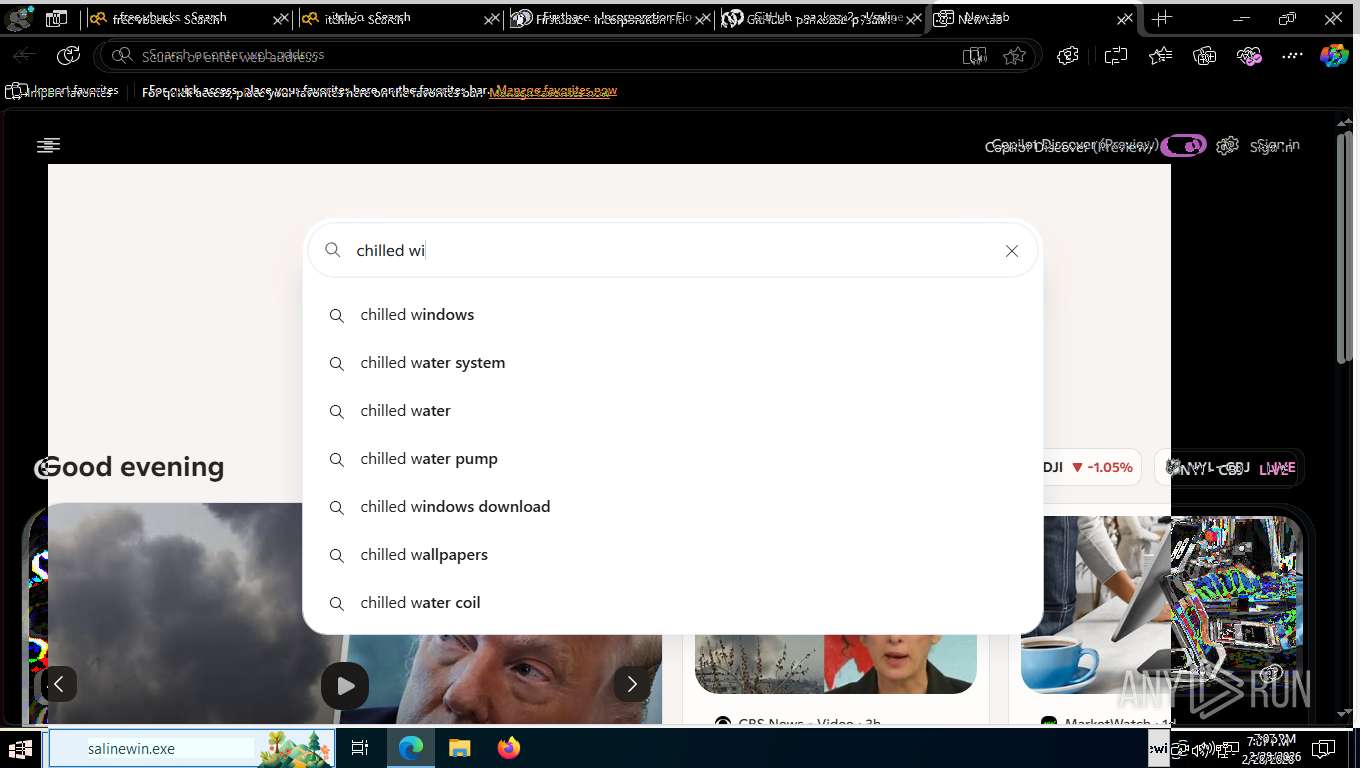The image size is (1360, 768).
Task: Click Import favorites on favorites bar
Action: [63, 91]
